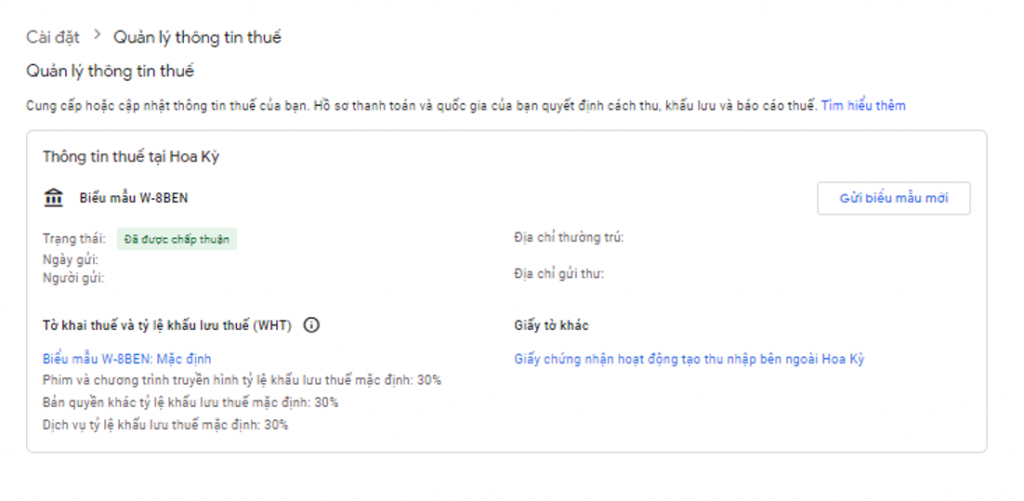Click the Biểu mẫu W-8BEN form title
Image resolution: width=1024 pixels, height=501 pixels.
(134, 198)
